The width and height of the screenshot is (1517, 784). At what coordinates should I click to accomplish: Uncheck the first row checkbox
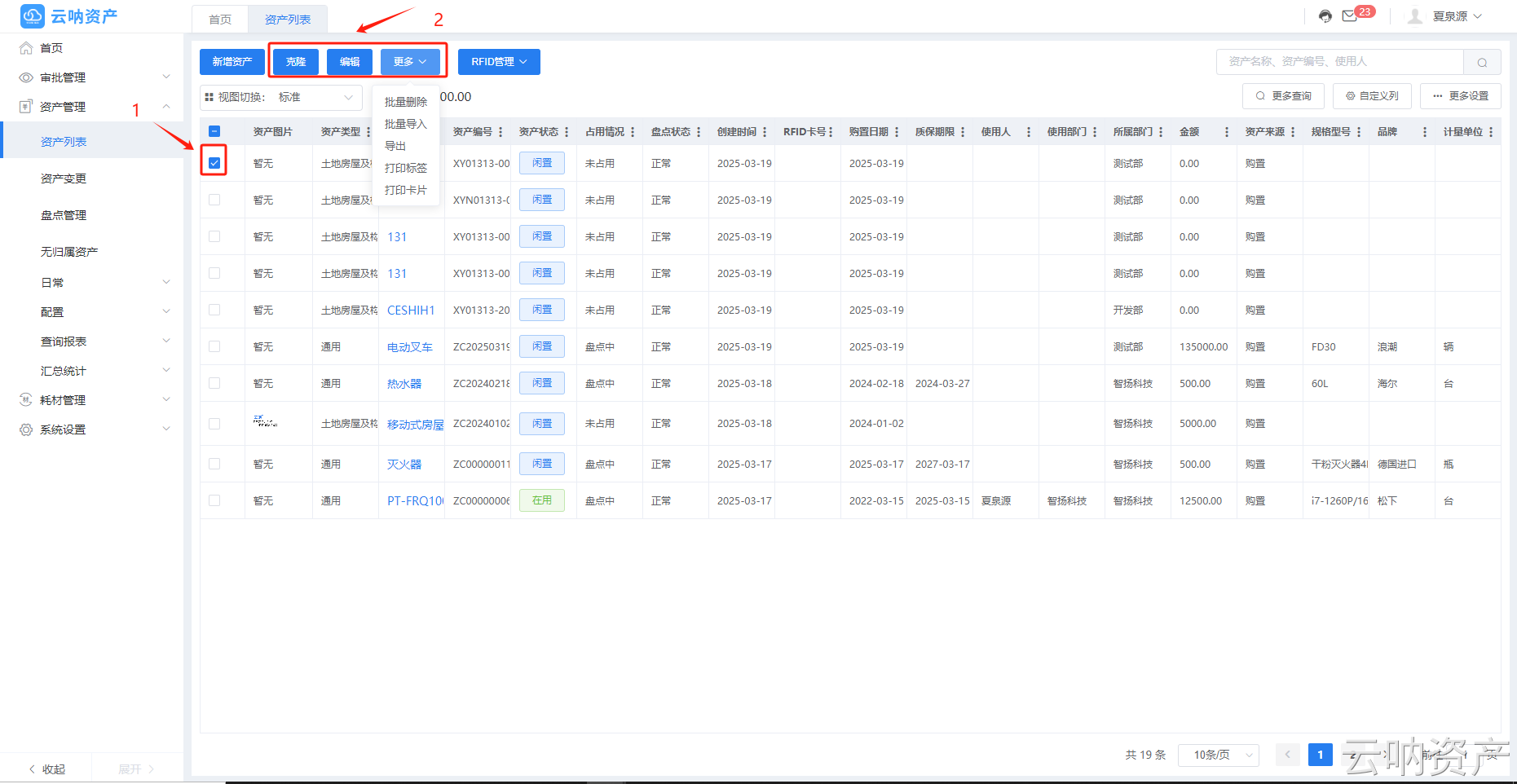click(x=214, y=163)
